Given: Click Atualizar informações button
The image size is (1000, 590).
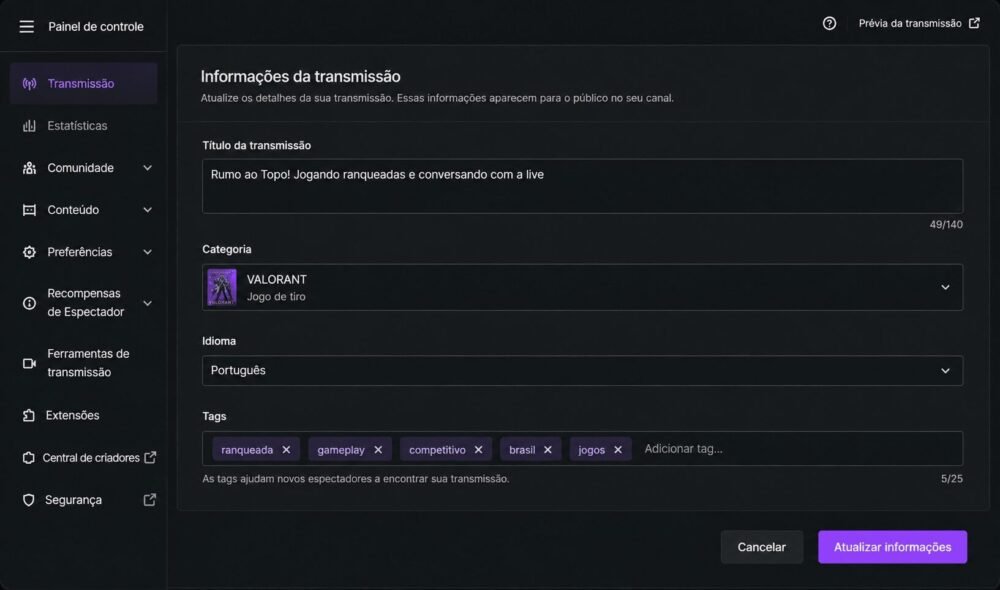Looking at the screenshot, I should point(892,547).
